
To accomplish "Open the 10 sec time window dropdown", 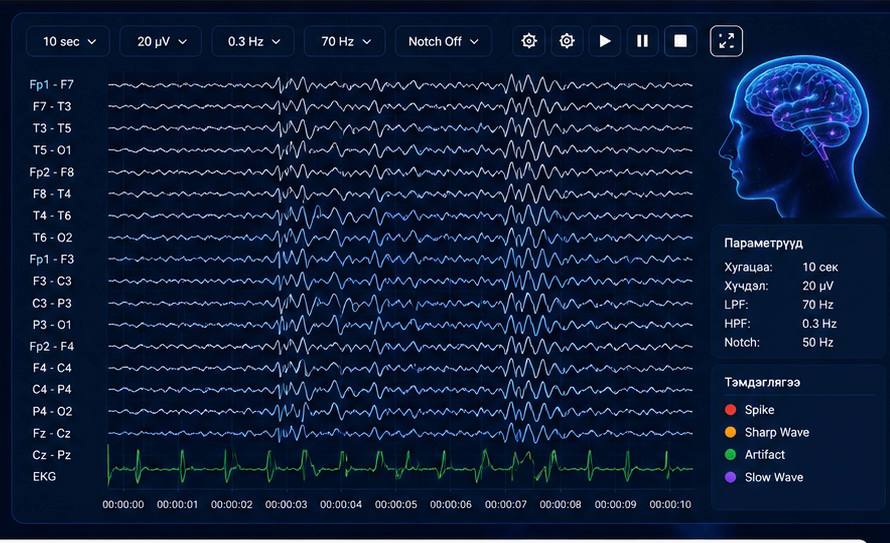I will 68,41.
